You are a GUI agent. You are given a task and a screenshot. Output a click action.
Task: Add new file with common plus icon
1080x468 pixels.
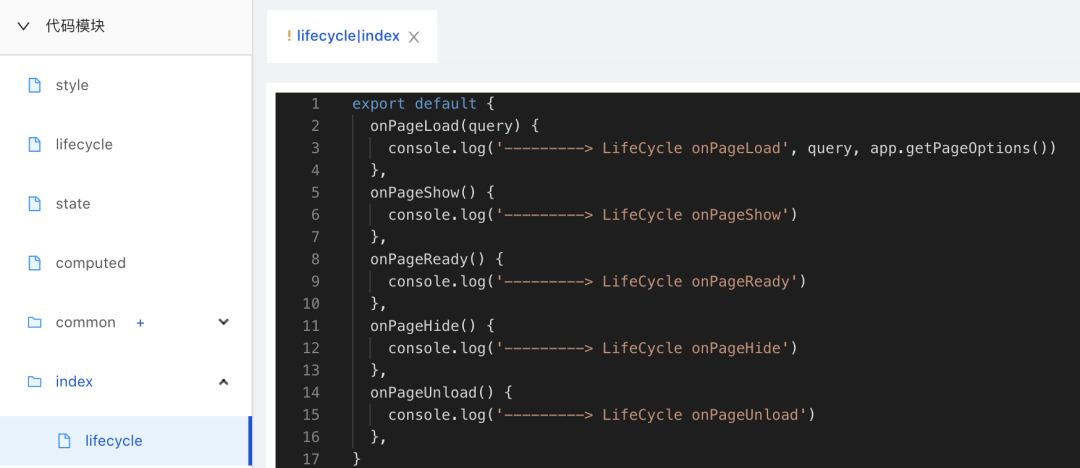[x=140, y=323]
